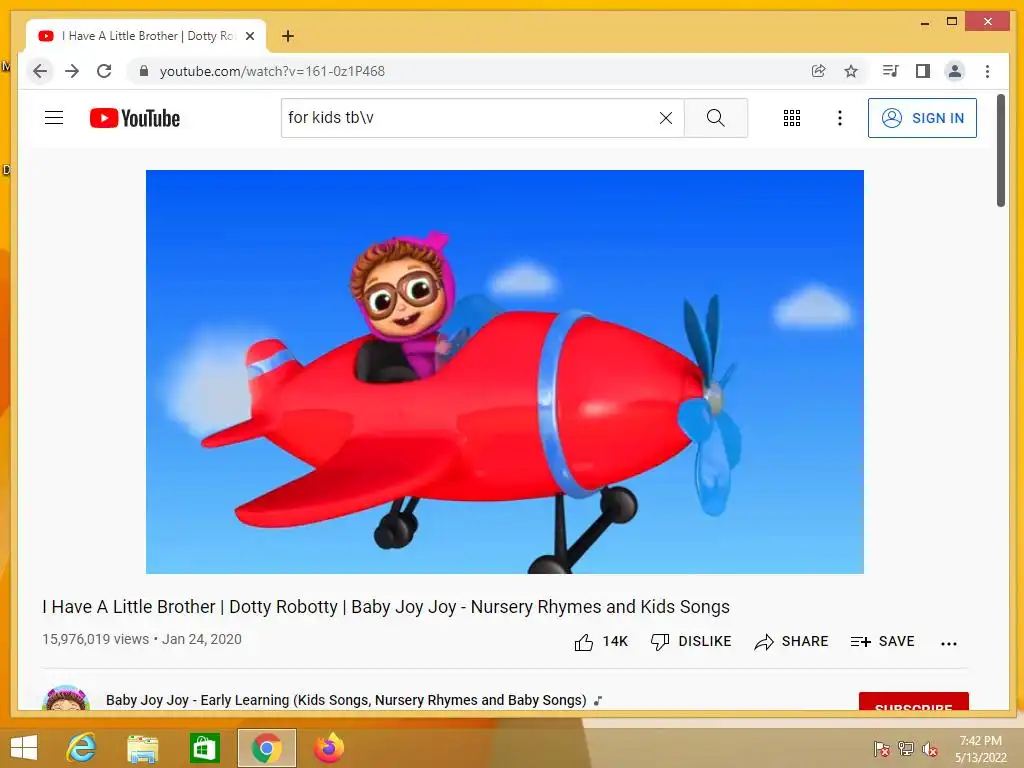The width and height of the screenshot is (1024, 768).
Task: Open Chrome's three-dot menu
Action: pos(987,71)
